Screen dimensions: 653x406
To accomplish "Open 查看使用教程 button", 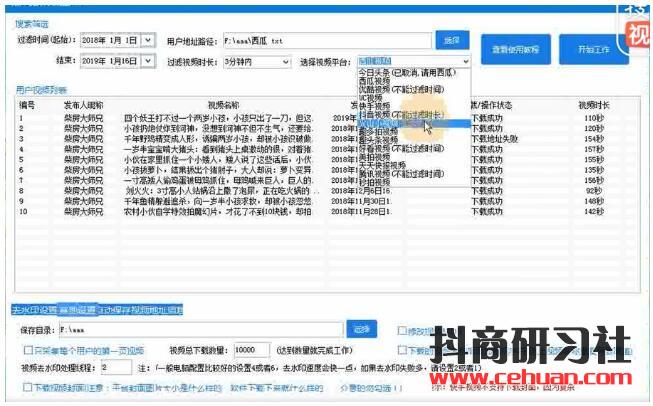I will [x=516, y=50].
